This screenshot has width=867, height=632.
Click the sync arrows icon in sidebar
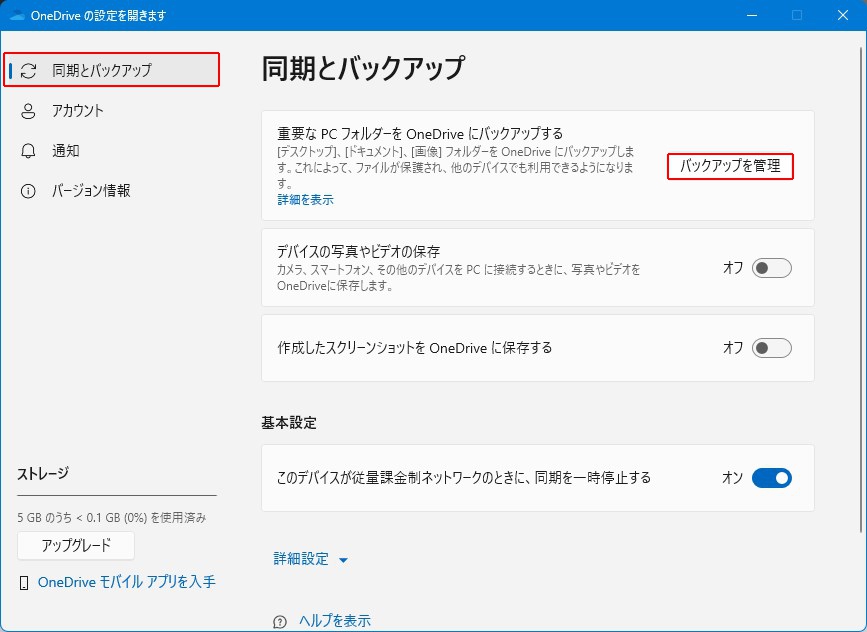(29, 70)
